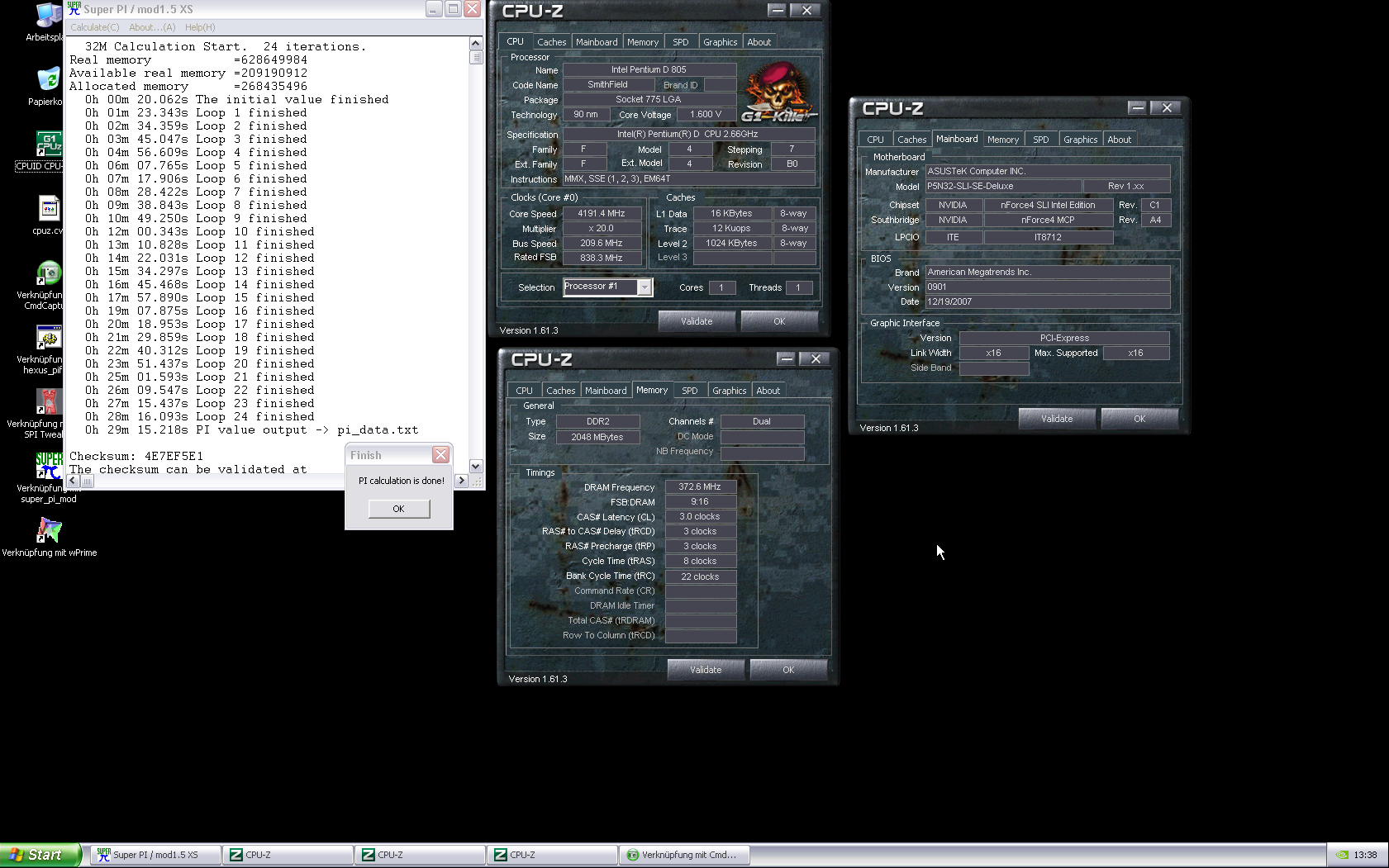Switch to third CPU-Z taskbar button

point(552,855)
